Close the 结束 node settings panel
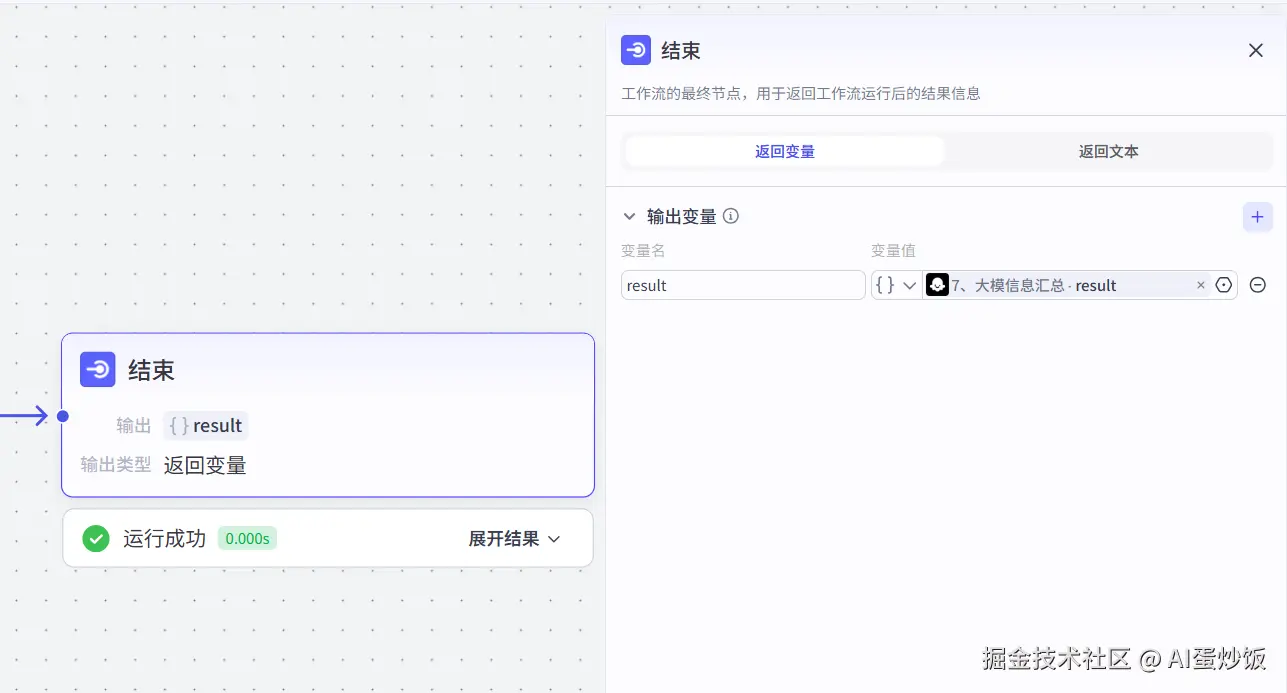Viewport: 1287px width, 693px height. coord(1256,51)
